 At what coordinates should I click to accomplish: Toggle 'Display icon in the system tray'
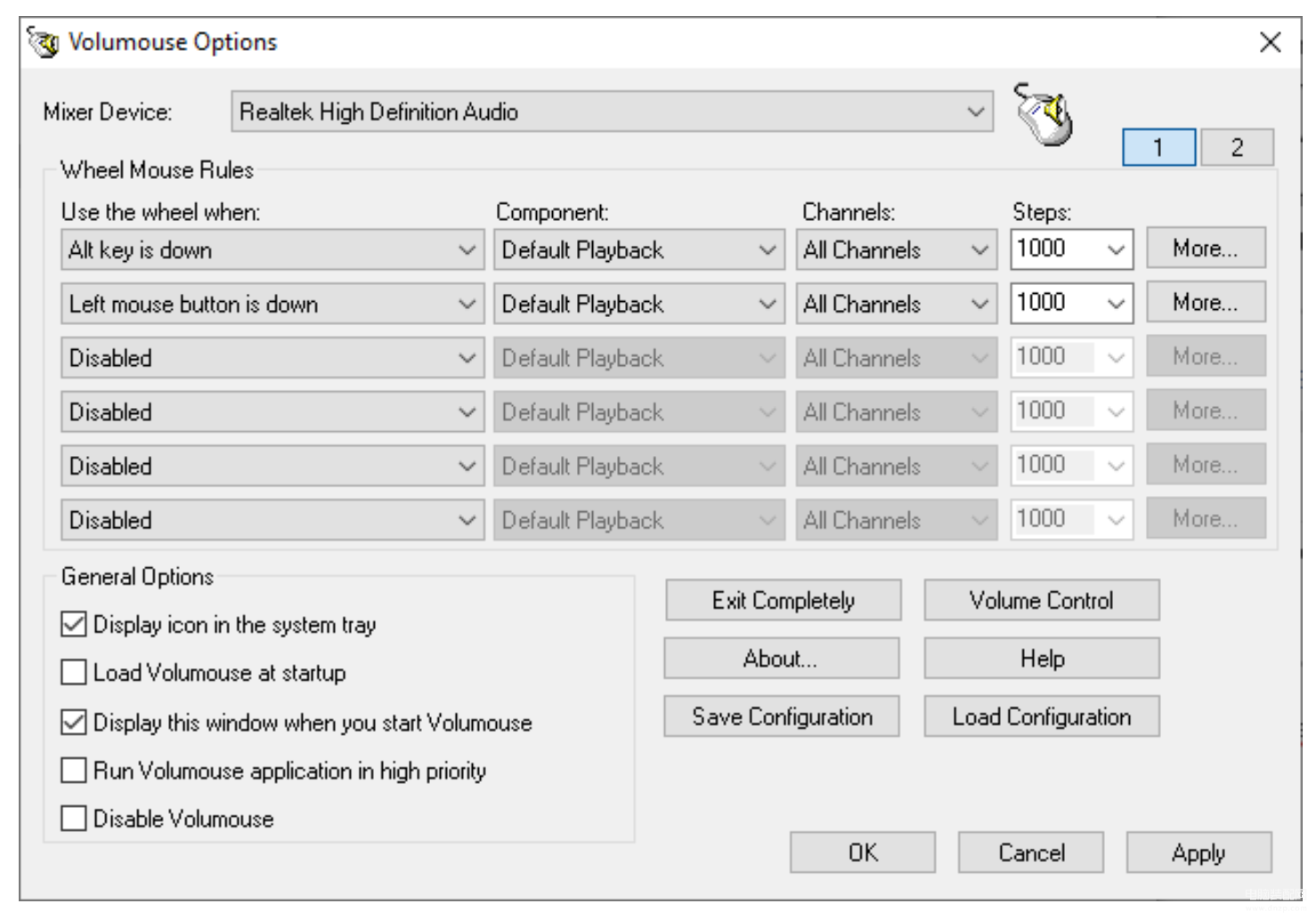pyautogui.click(x=219, y=624)
